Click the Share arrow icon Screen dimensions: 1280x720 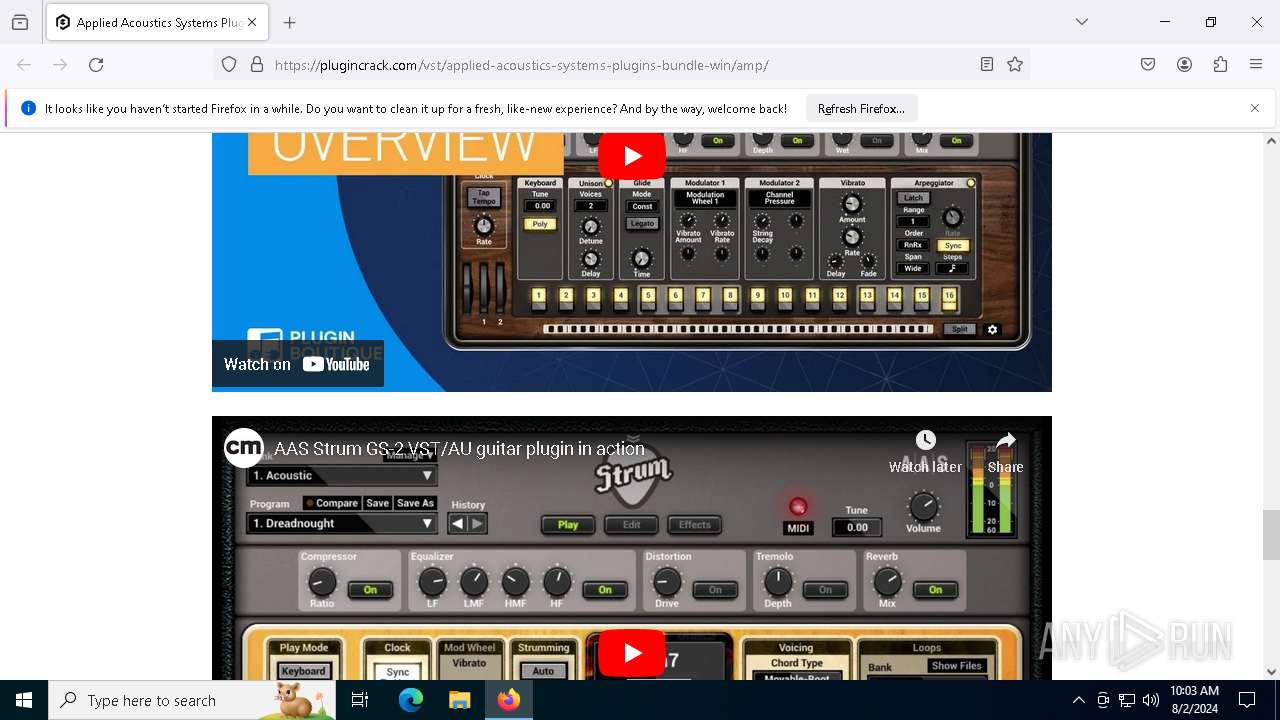(x=1006, y=440)
